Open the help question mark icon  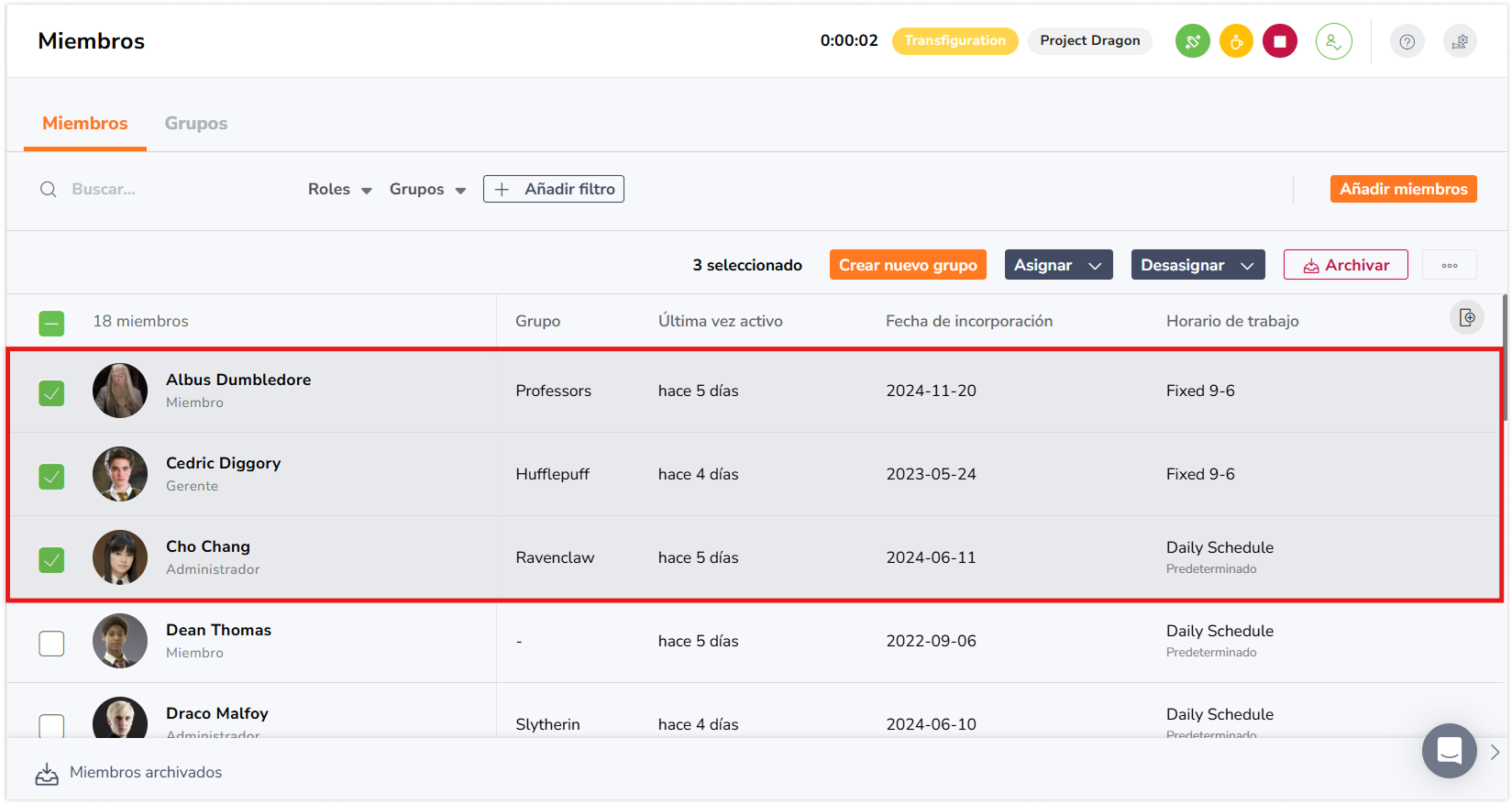point(1407,41)
